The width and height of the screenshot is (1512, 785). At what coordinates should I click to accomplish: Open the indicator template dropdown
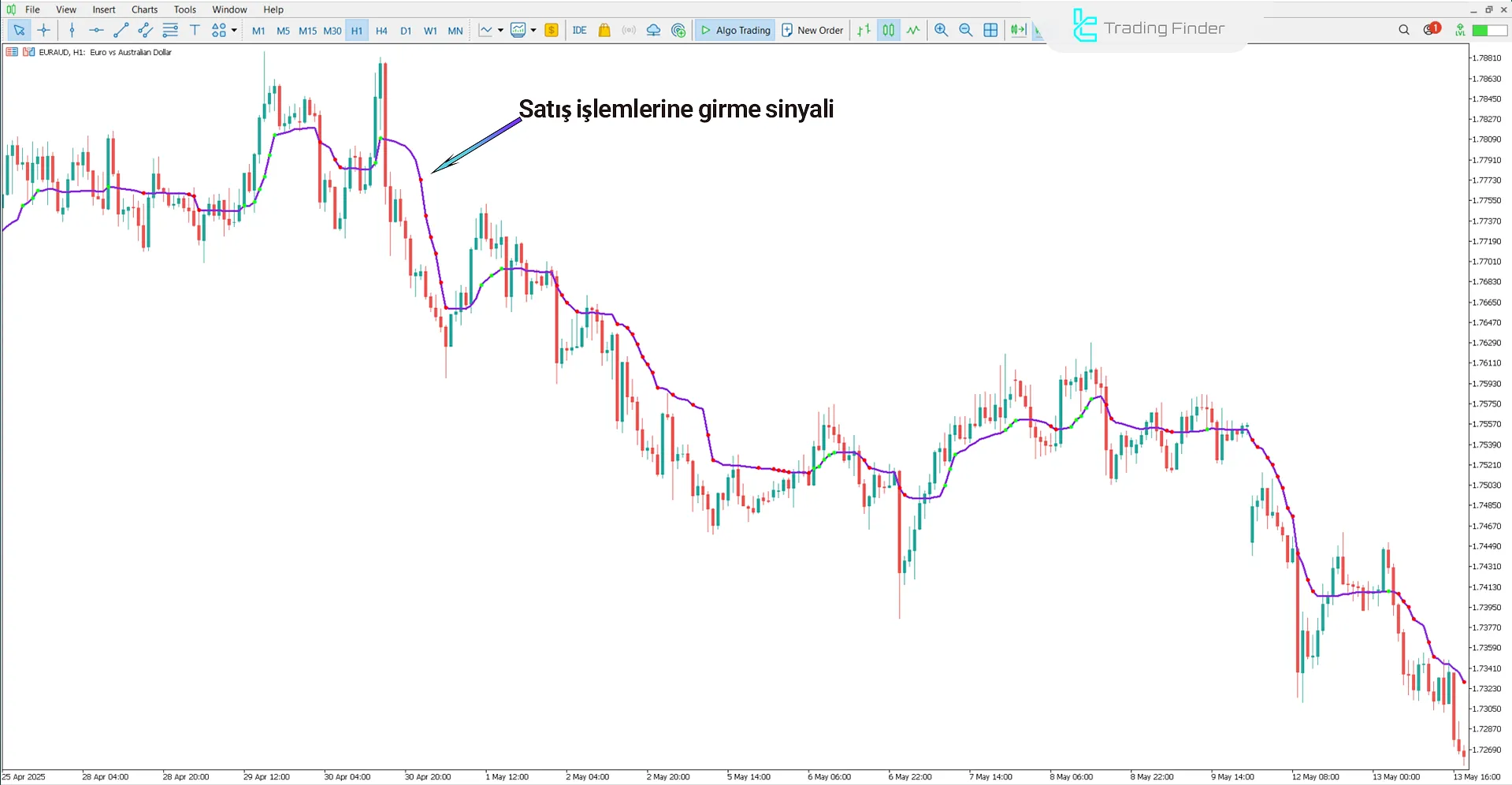tap(533, 30)
